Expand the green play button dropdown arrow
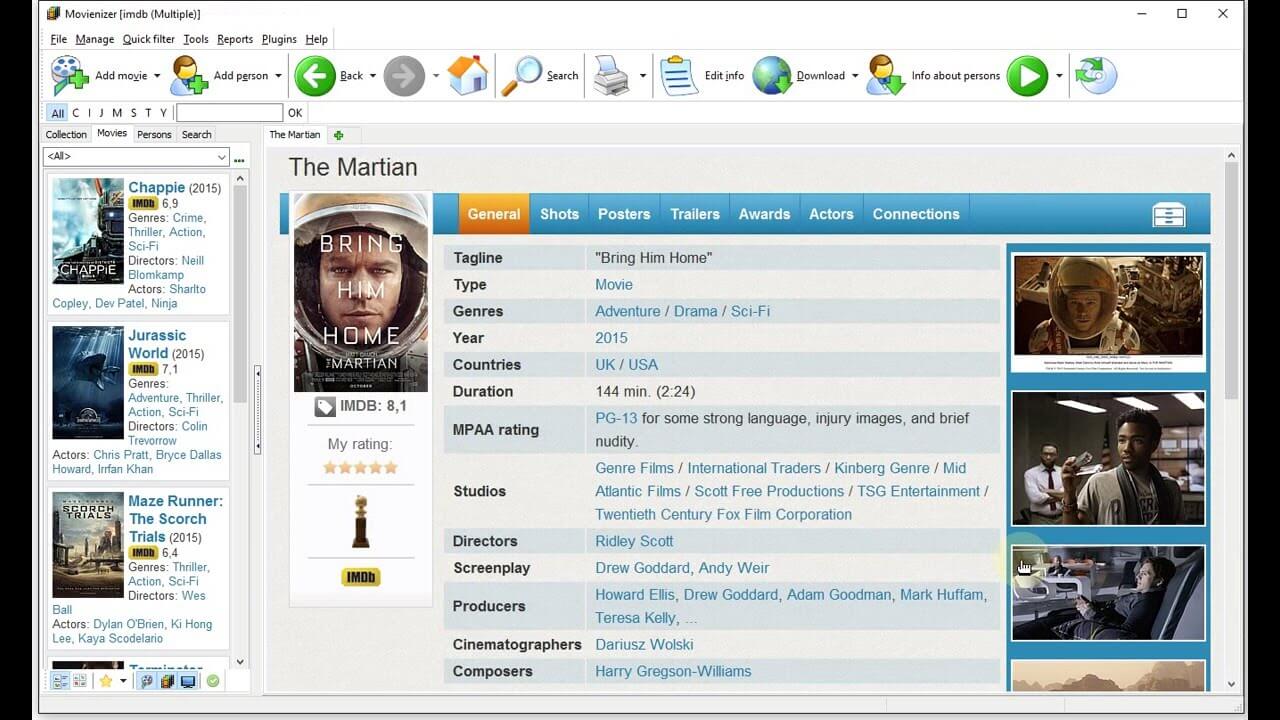 [1059, 76]
